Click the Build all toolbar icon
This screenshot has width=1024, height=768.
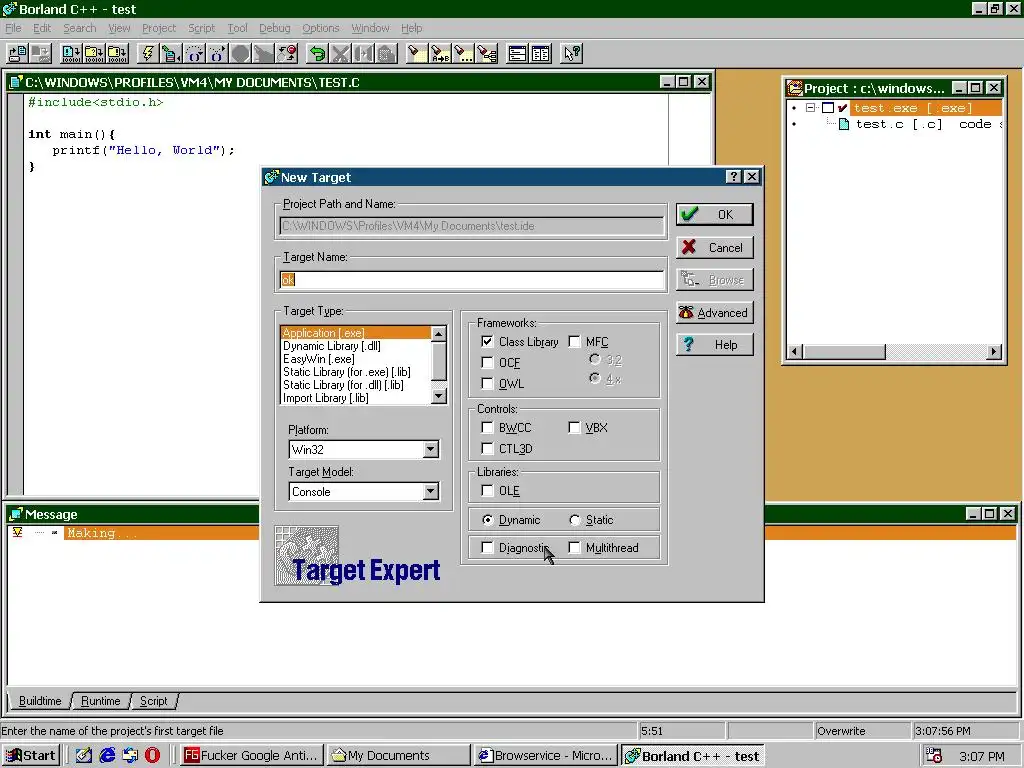click(x=118, y=54)
